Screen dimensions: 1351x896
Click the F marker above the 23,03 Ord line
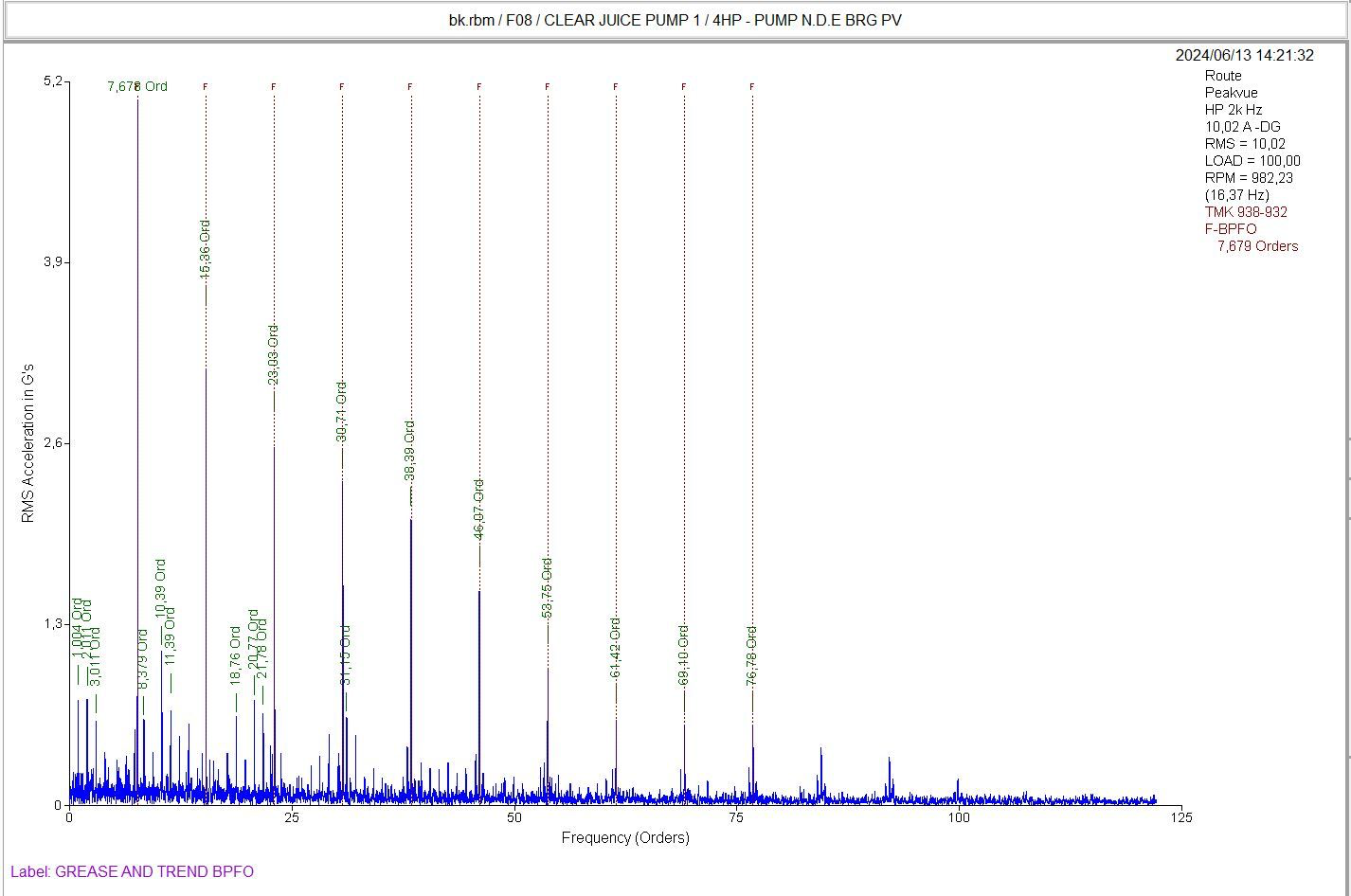pyautogui.click(x=274, y=87)
